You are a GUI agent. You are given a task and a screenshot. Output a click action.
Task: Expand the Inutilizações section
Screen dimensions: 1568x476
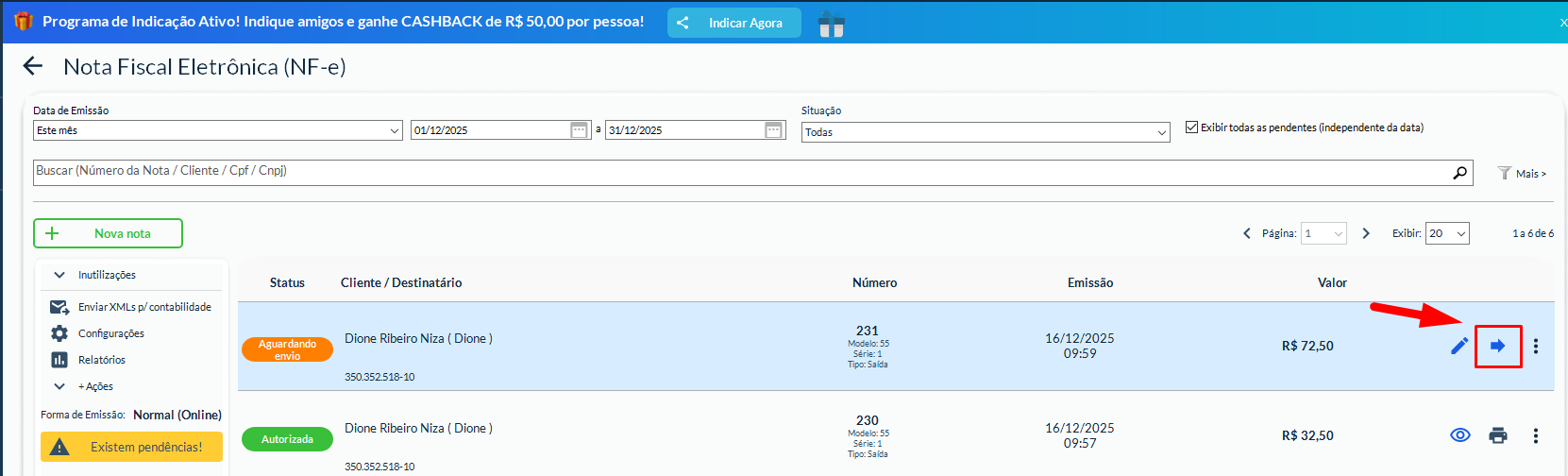click(94, 275)
